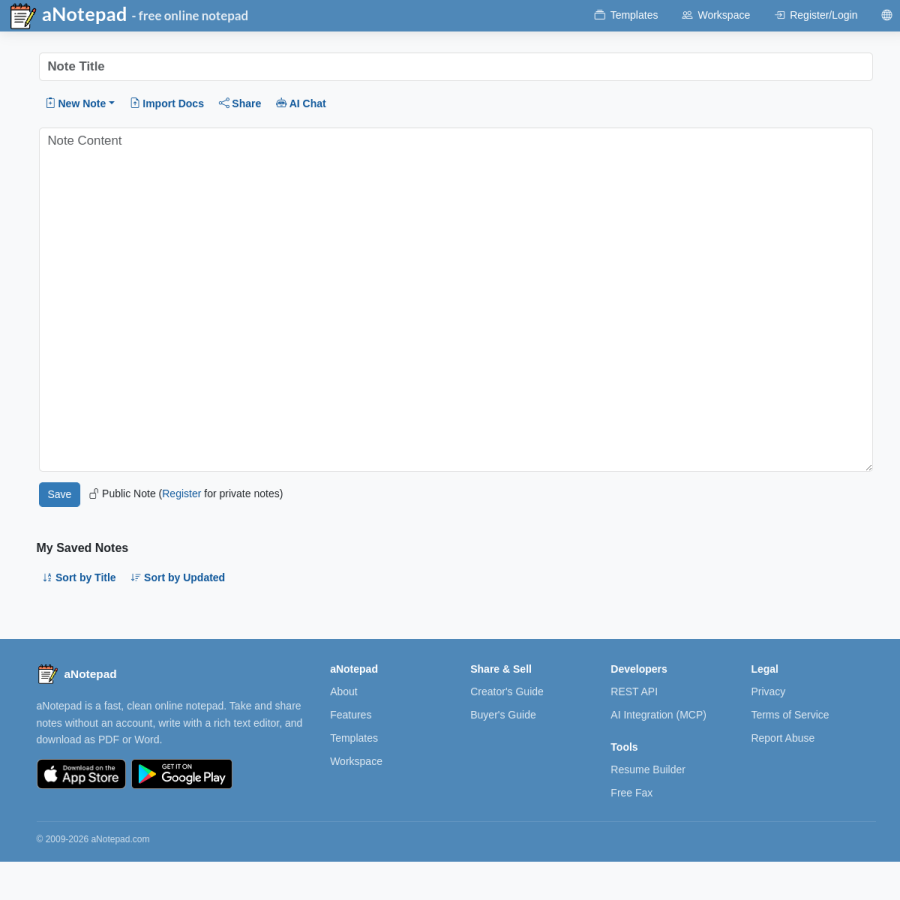The width and height of the screenshot is (900, 900).
Task: Click the unlocked padlock Public Note icon
Action: (x=94, y=494)
